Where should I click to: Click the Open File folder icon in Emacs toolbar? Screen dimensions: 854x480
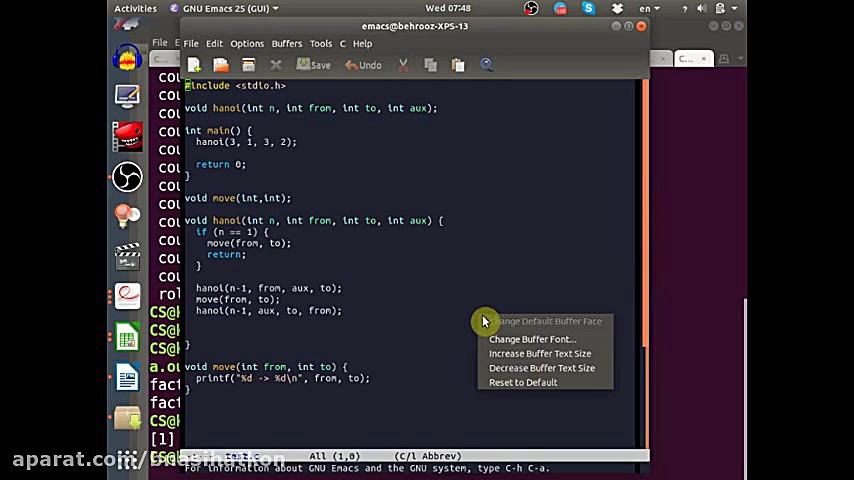[x=221, y=65]
